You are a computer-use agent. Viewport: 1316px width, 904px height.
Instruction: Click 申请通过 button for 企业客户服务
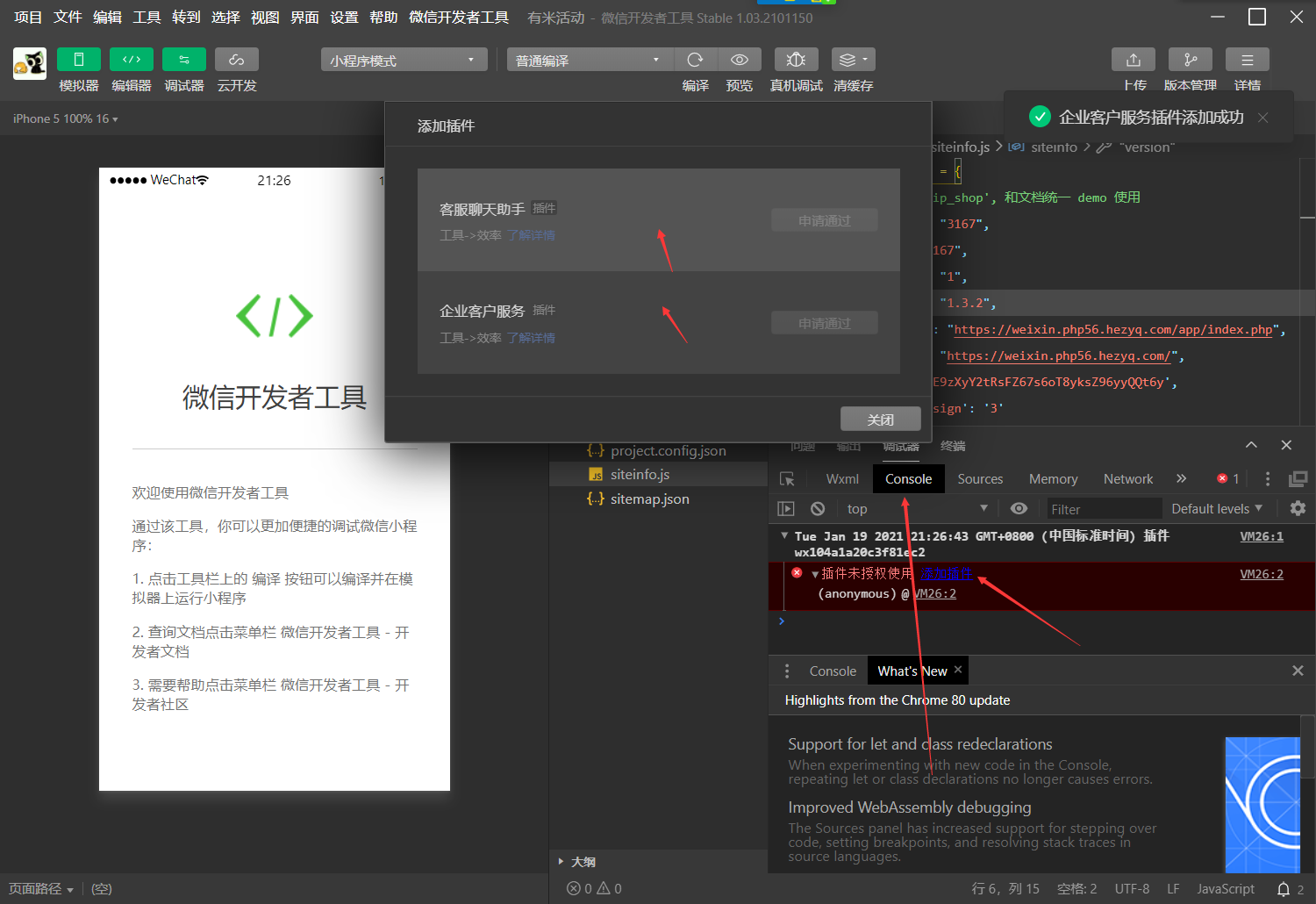825,323
